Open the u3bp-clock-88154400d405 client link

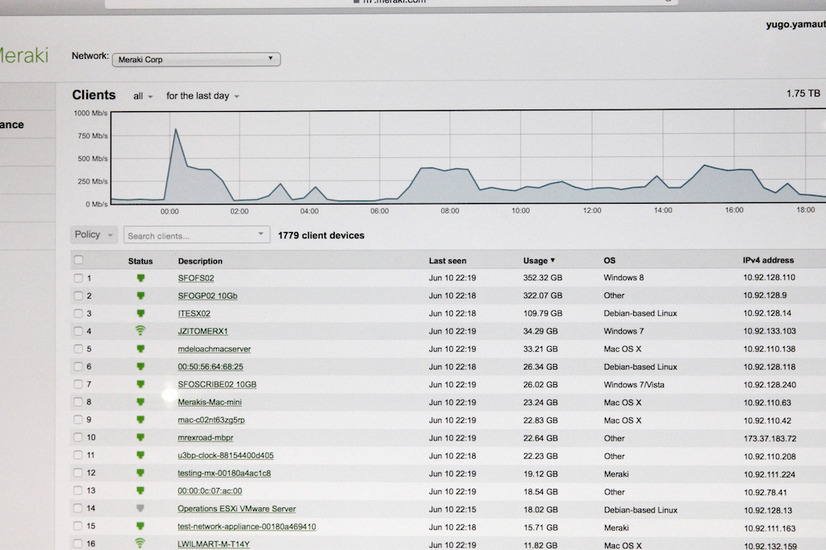coord(225,456)
